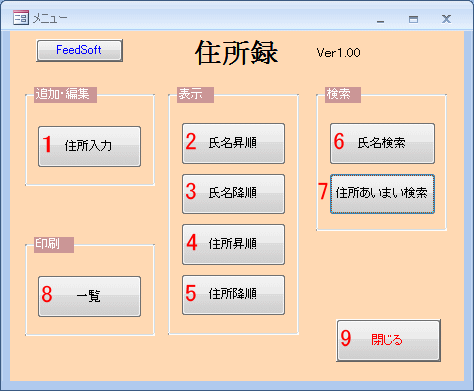The width and height of the screenshot is (474, 391).
Task: Click the 検索 group label
Action: pyautogui.click(x=343, y=95)
